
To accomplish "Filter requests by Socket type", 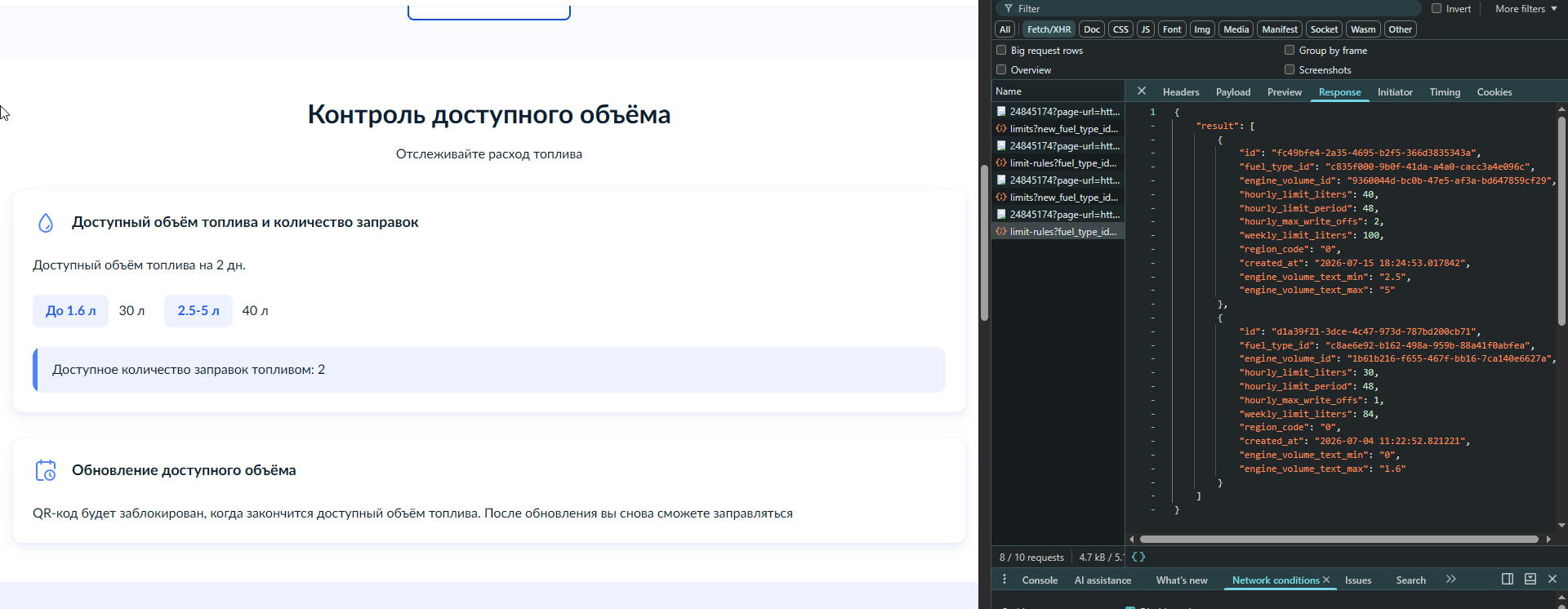I will click(x=1324, y=29).
